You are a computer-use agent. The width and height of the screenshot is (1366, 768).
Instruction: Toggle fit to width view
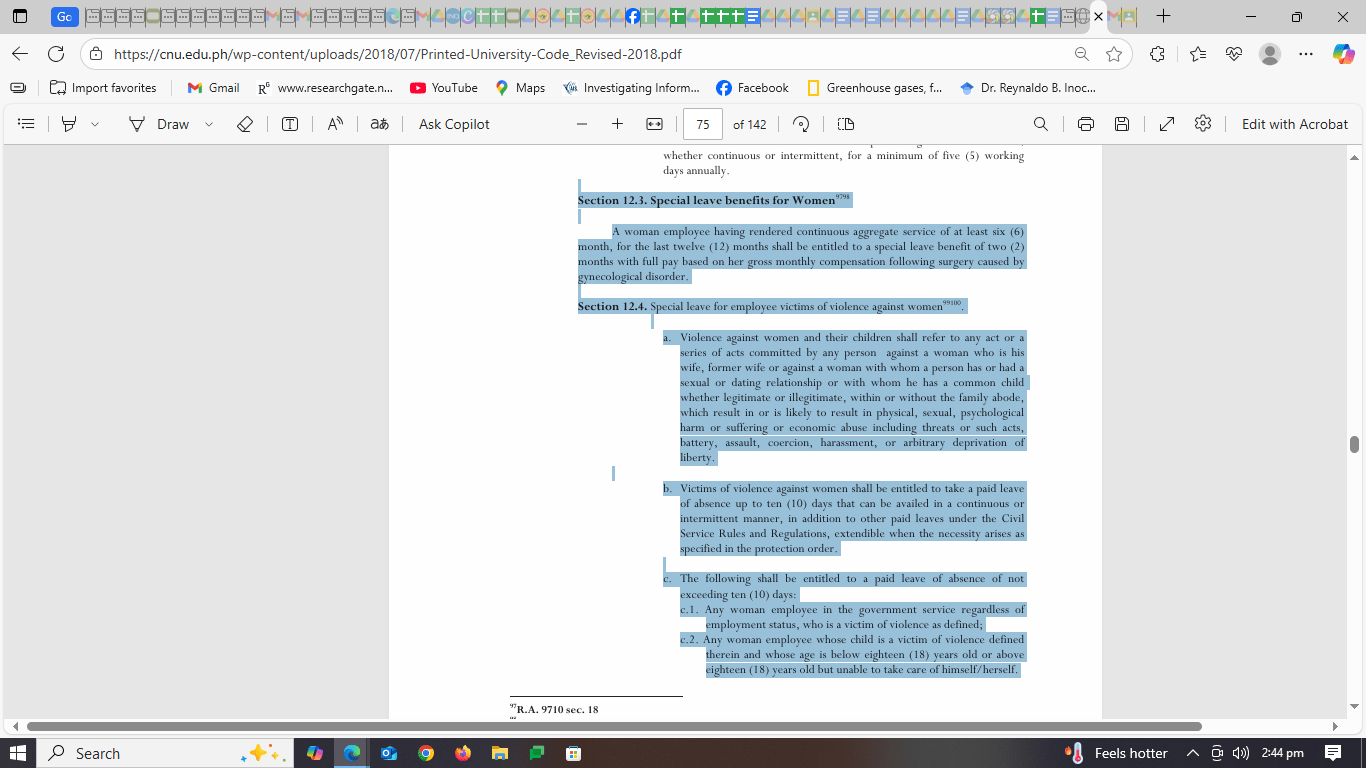point(655,124)
